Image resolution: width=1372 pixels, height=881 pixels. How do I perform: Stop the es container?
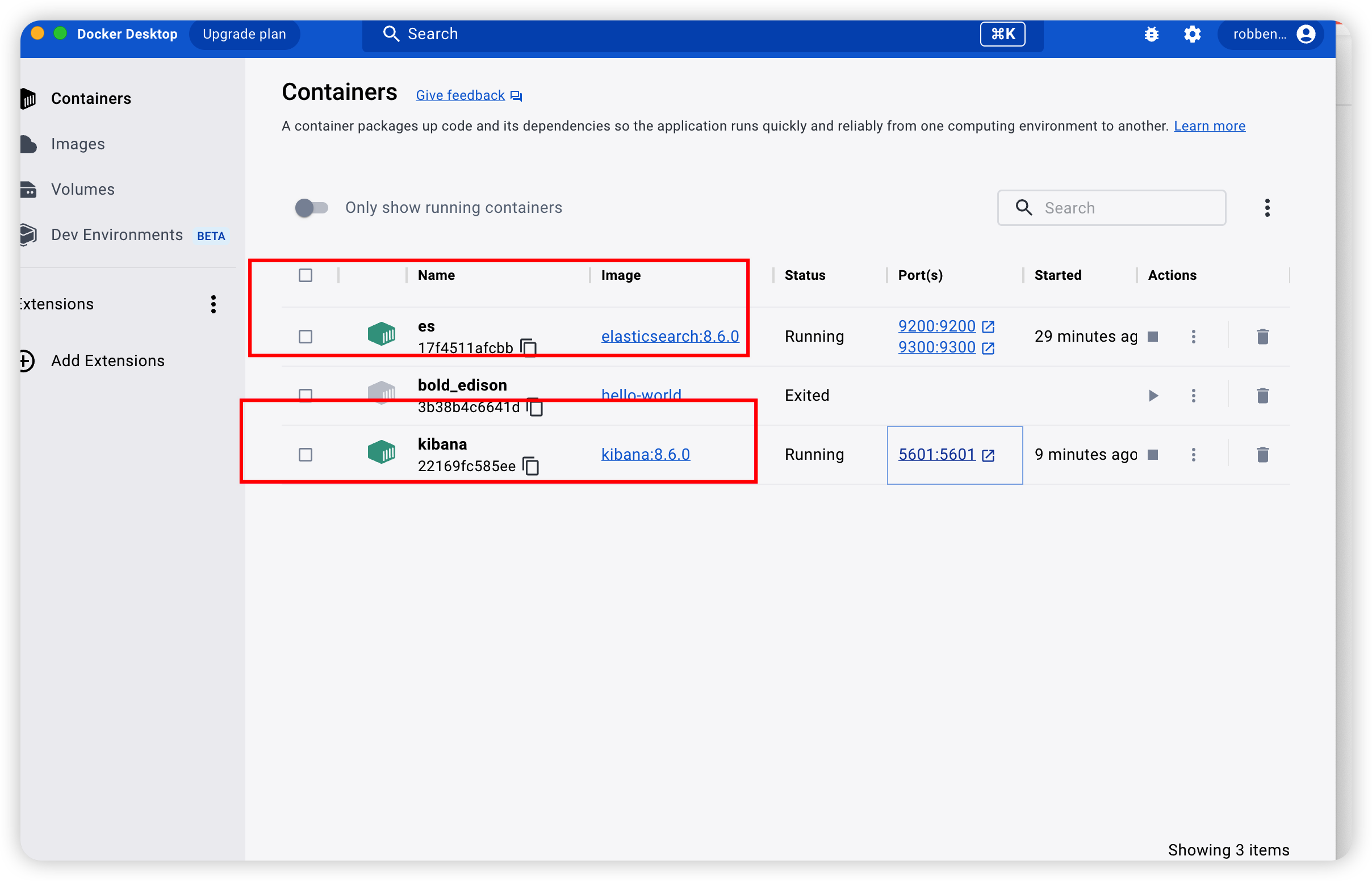point(1153,337)
